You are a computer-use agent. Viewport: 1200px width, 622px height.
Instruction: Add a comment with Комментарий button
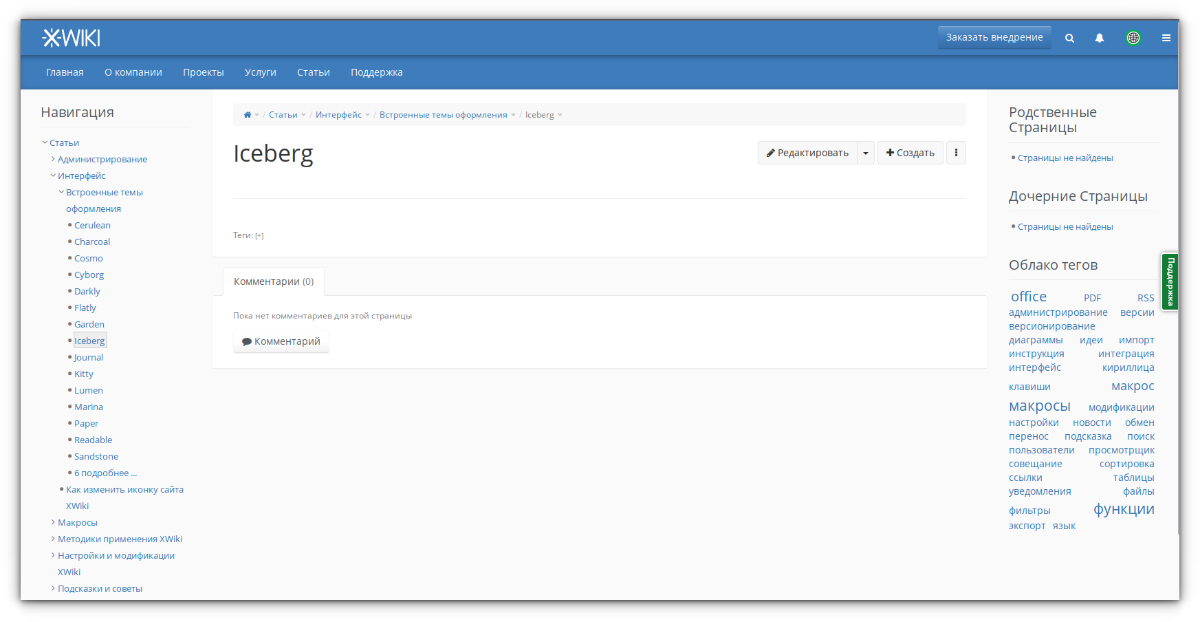(x=281, y=341)
